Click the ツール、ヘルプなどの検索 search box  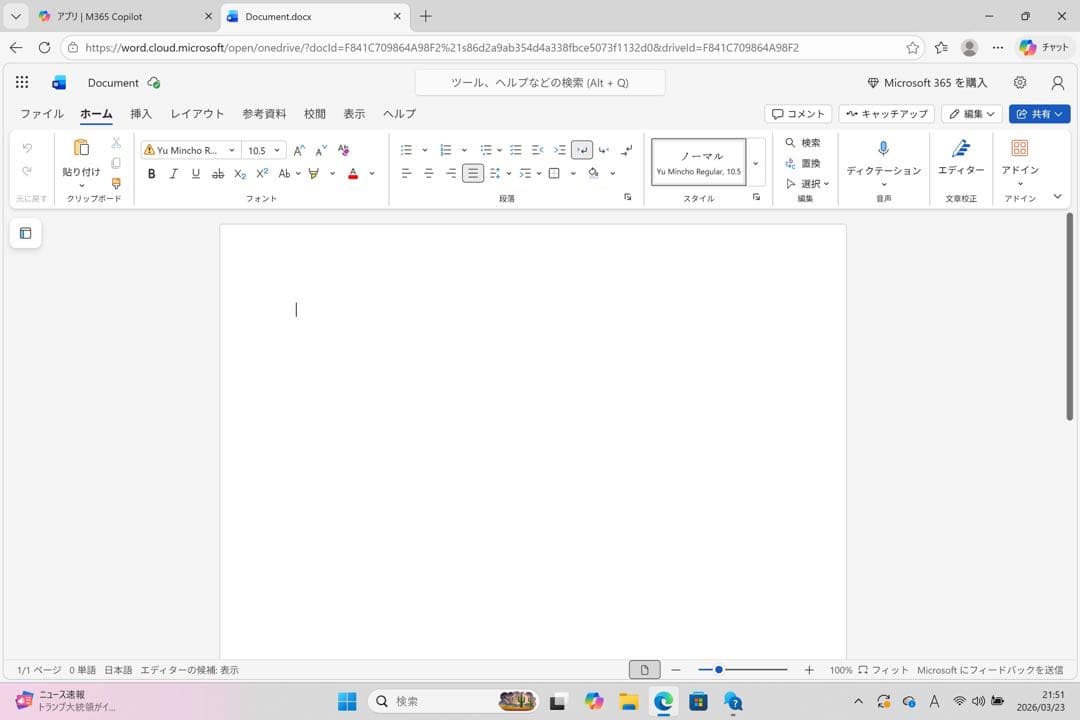pos(540,83)
